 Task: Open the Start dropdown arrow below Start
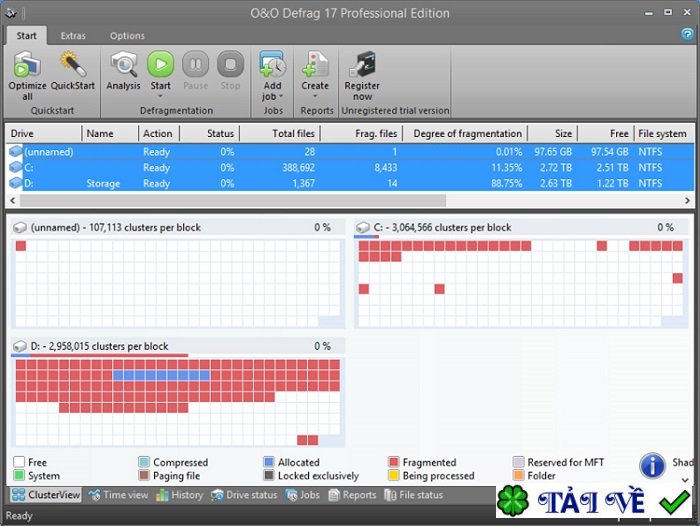pyautogui.click(x=160, y=96)
